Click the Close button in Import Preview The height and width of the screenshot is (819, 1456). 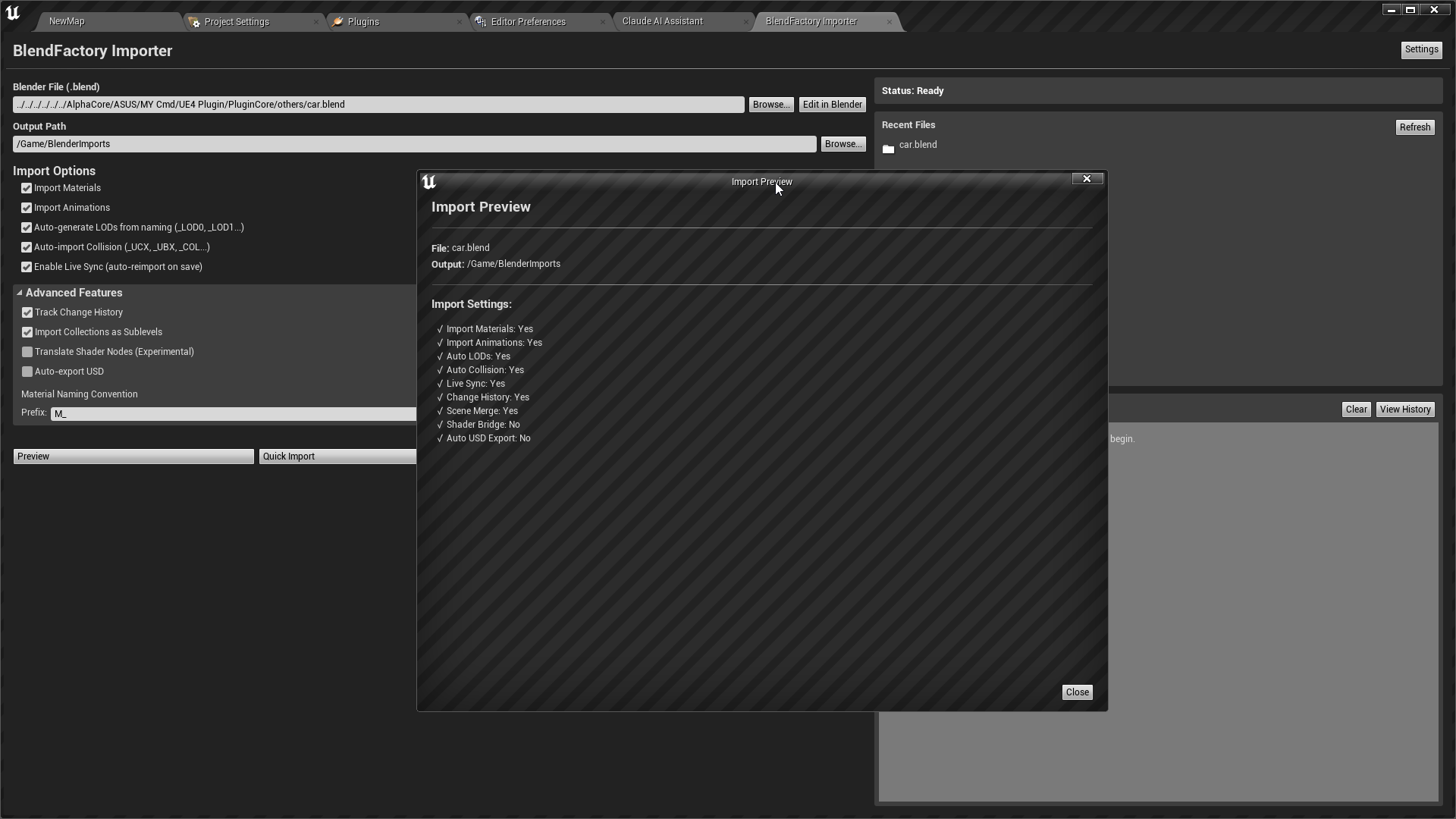[x=1077, y=692]
